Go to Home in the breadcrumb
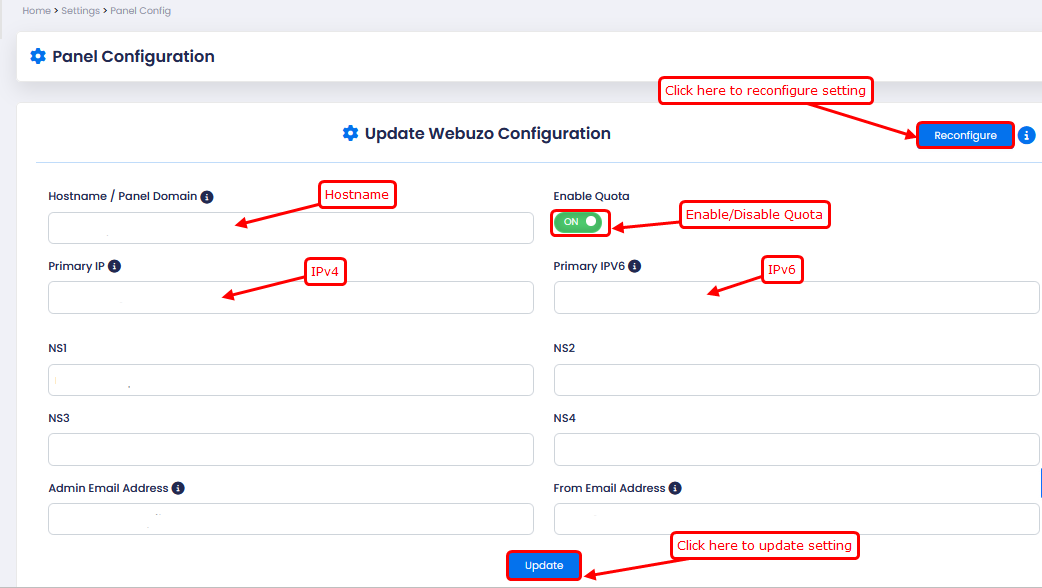This screenshot has width=1042, height=588. pos(36,11)
